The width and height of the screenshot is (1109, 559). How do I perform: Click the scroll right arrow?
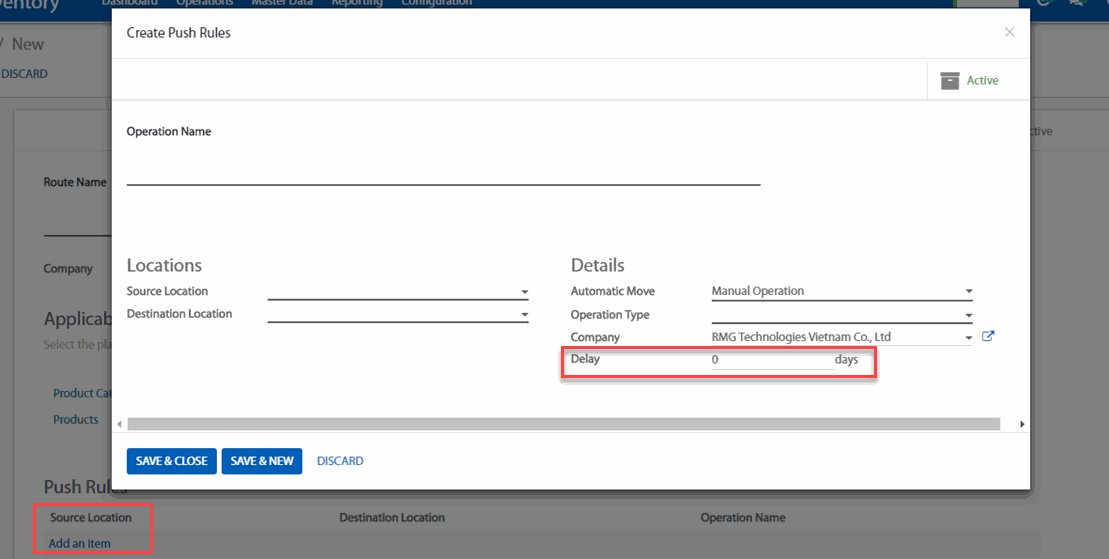tap(1021, 424)
